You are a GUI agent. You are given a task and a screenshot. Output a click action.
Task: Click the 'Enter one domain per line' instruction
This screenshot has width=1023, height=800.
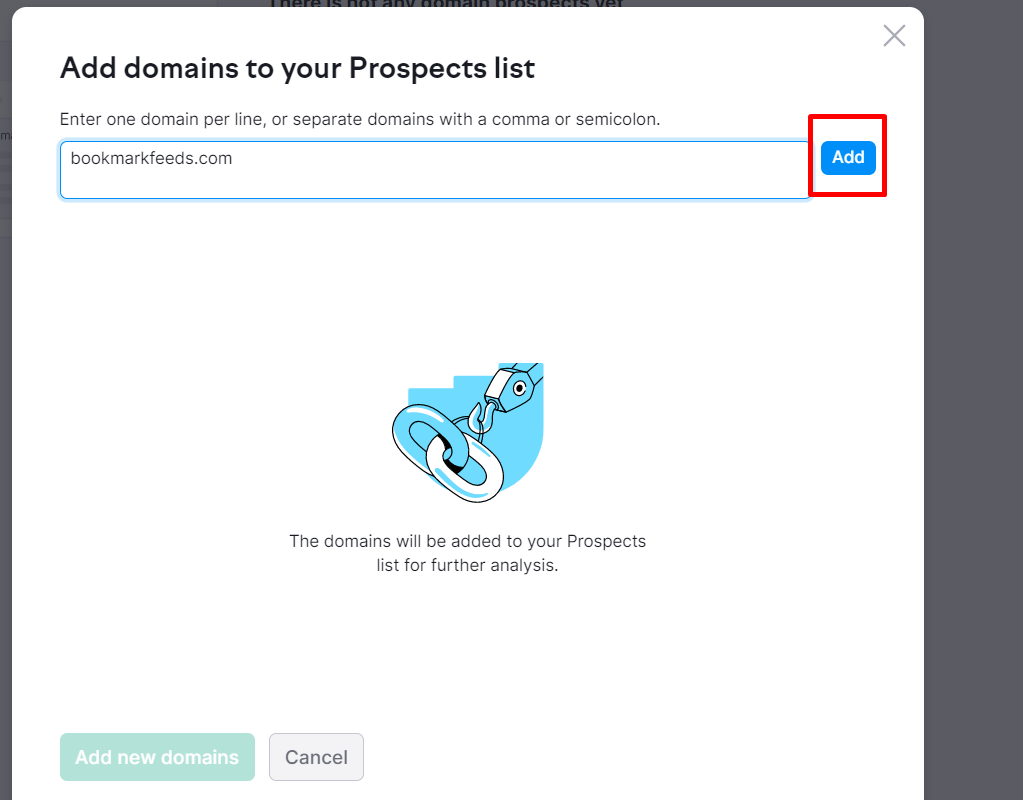coord(360,119)
